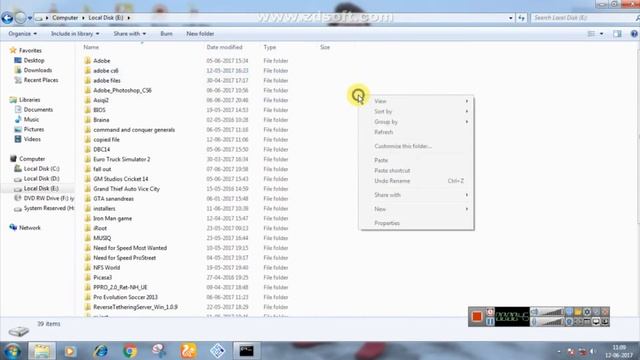Select the Euro Truck Simulator 2 folder
Image resolution: width=640 pixels, height=360 pixels.
click(122, 159)
